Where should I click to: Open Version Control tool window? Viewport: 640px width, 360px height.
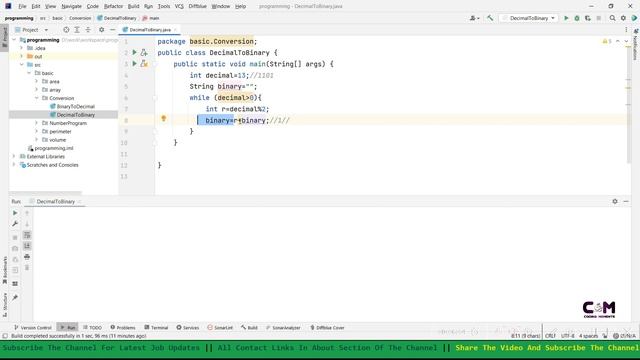[x=33, y=327]
